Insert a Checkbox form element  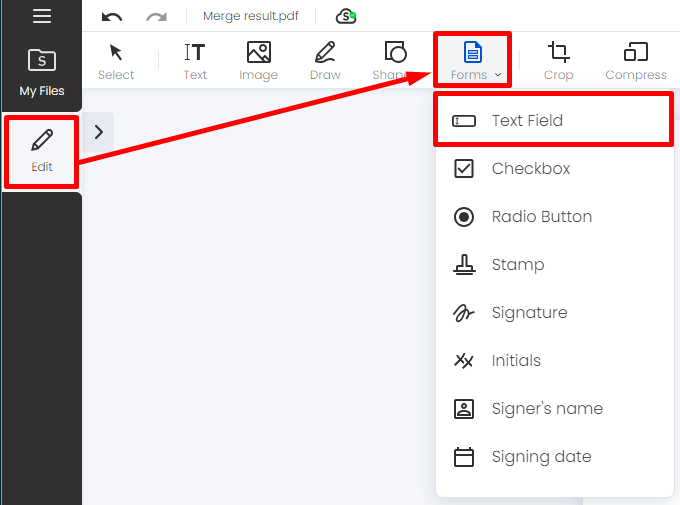[555, 168]
